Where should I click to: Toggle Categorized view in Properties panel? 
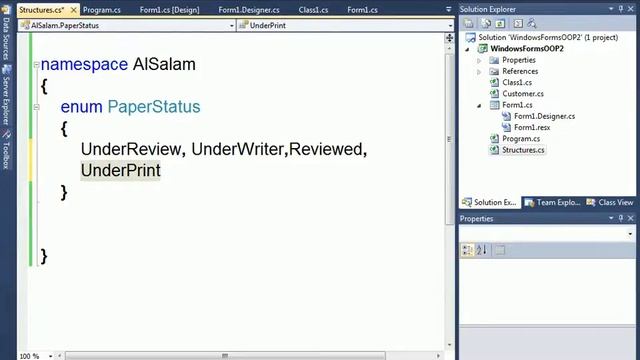click(x=467, y=250)
